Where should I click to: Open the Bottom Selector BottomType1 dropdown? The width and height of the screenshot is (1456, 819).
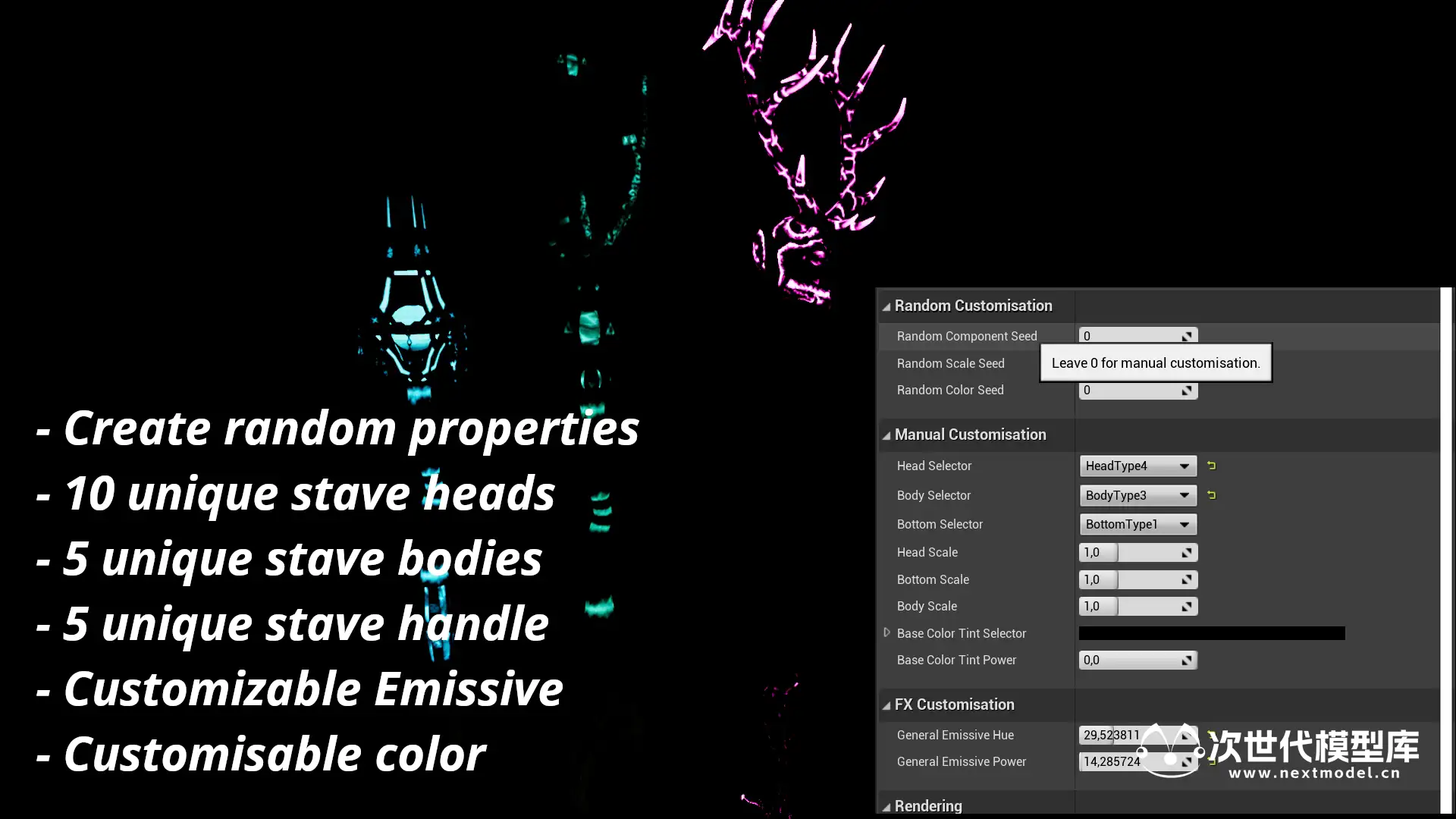[1137, 524]
